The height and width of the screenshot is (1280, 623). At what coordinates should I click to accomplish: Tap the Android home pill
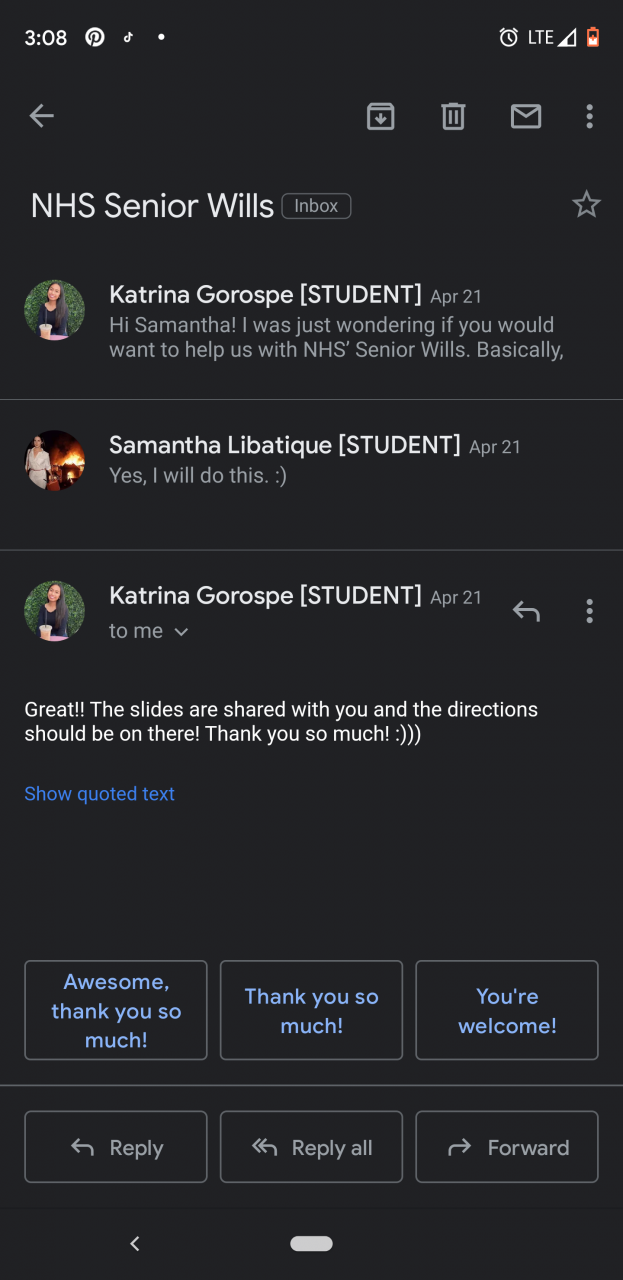[x=311, y=1243]
